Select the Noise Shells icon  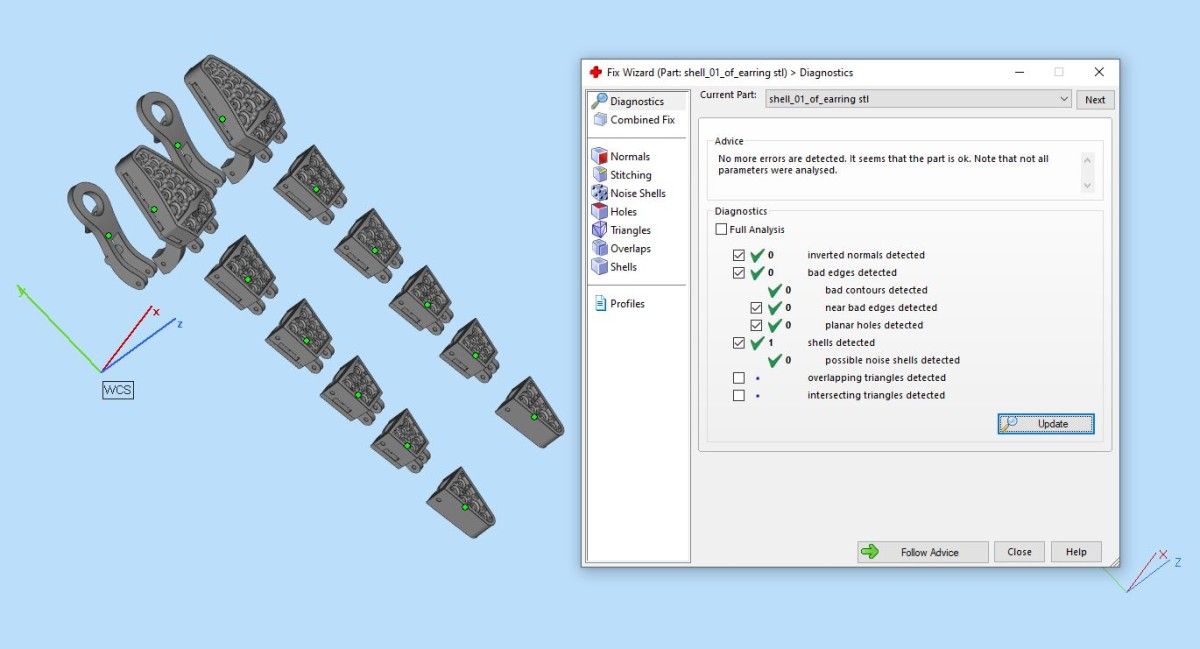[x=599, y=193]
